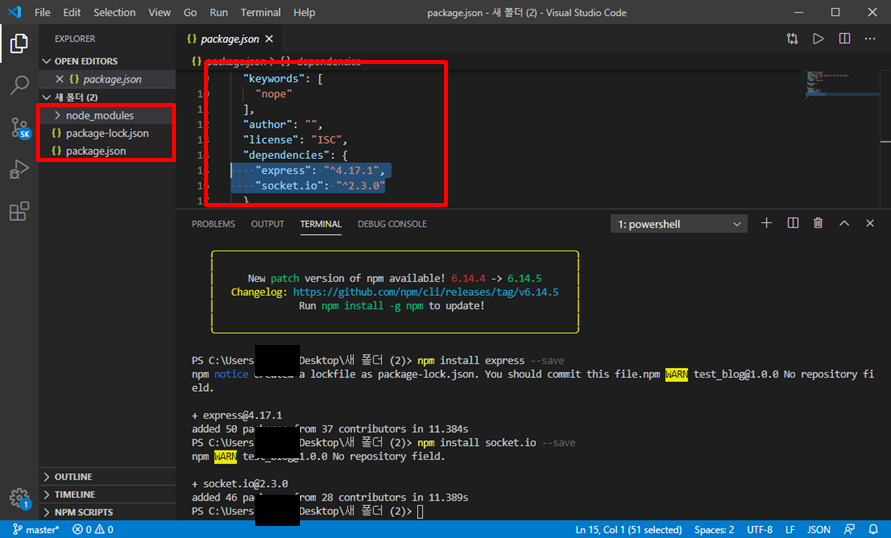Open the Go menu

[x=190, y=12]
